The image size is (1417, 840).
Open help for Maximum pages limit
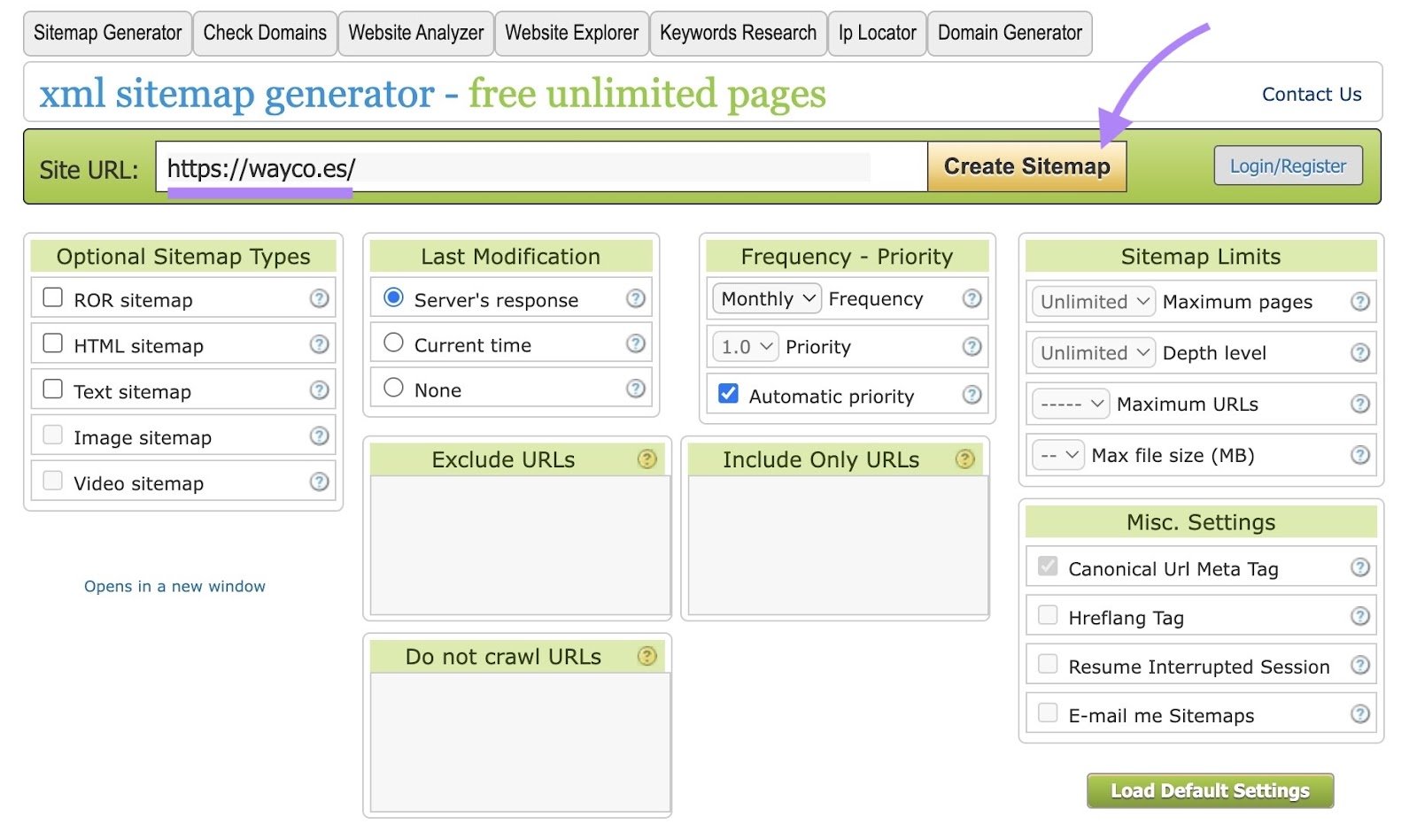[1360, 302]
